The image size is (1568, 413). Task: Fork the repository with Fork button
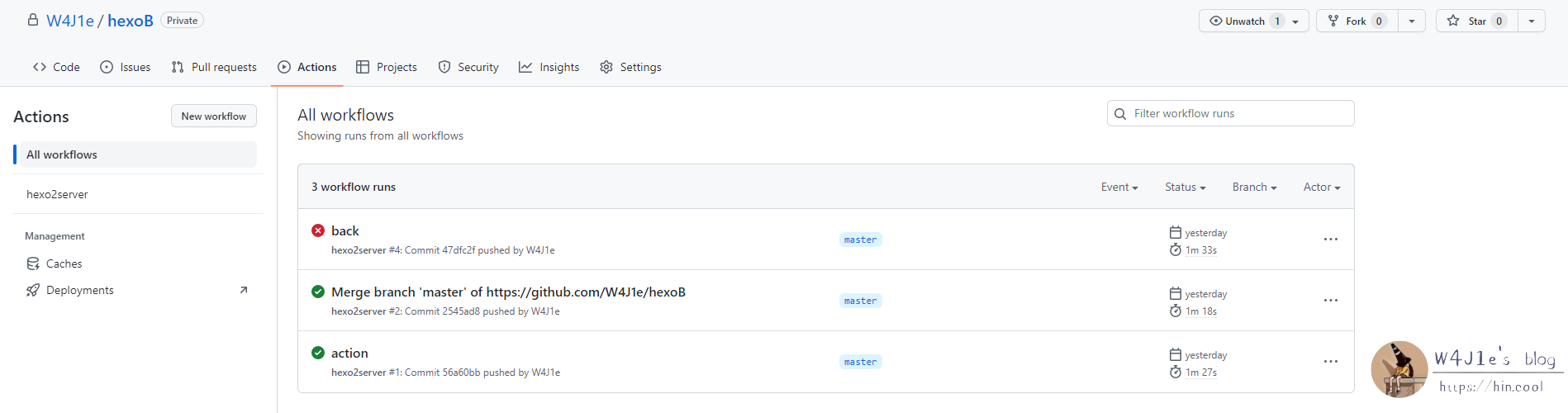pyautogui.click(x=1357, y=21)
